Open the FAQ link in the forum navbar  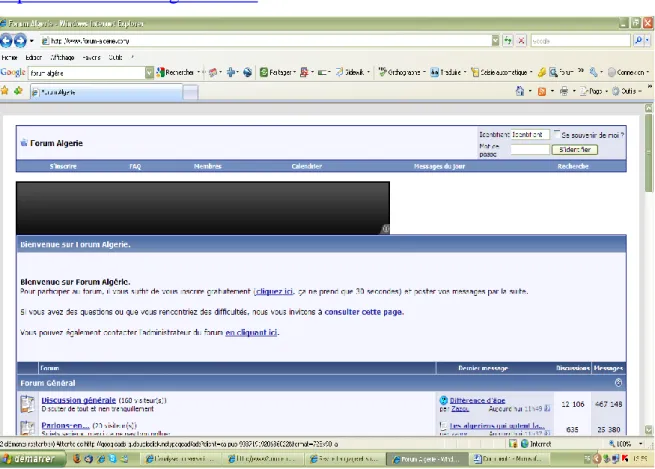[x=135, y=166]
